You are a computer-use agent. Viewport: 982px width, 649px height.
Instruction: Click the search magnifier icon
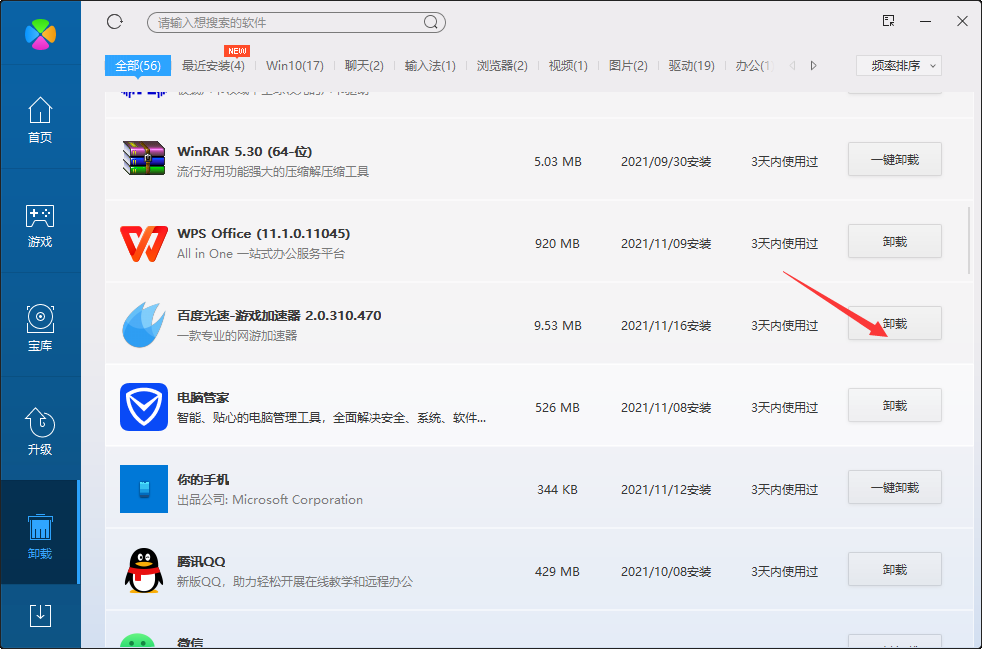(431, 23)
